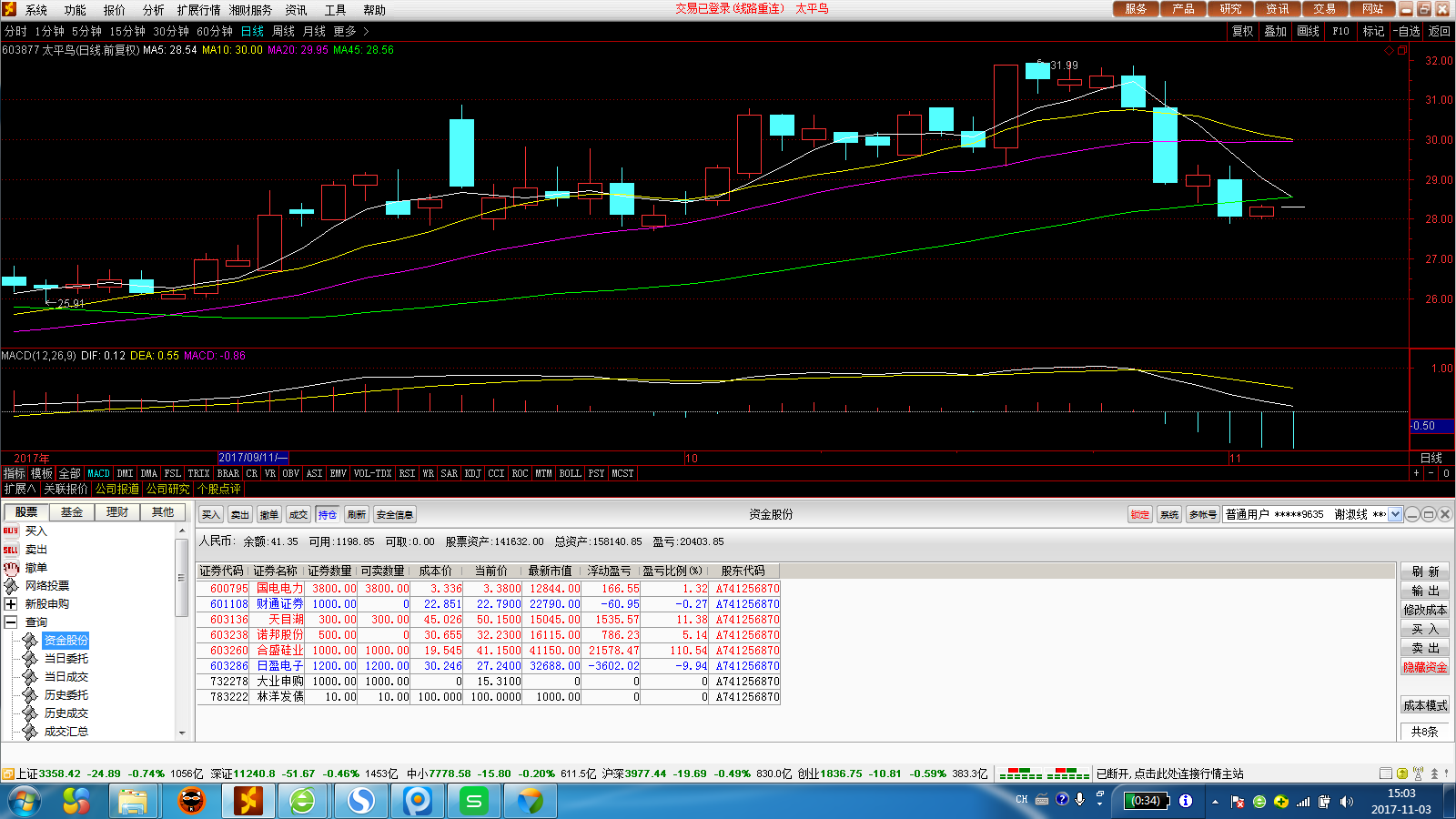Switch chart to 周线 period

[283, 31]
